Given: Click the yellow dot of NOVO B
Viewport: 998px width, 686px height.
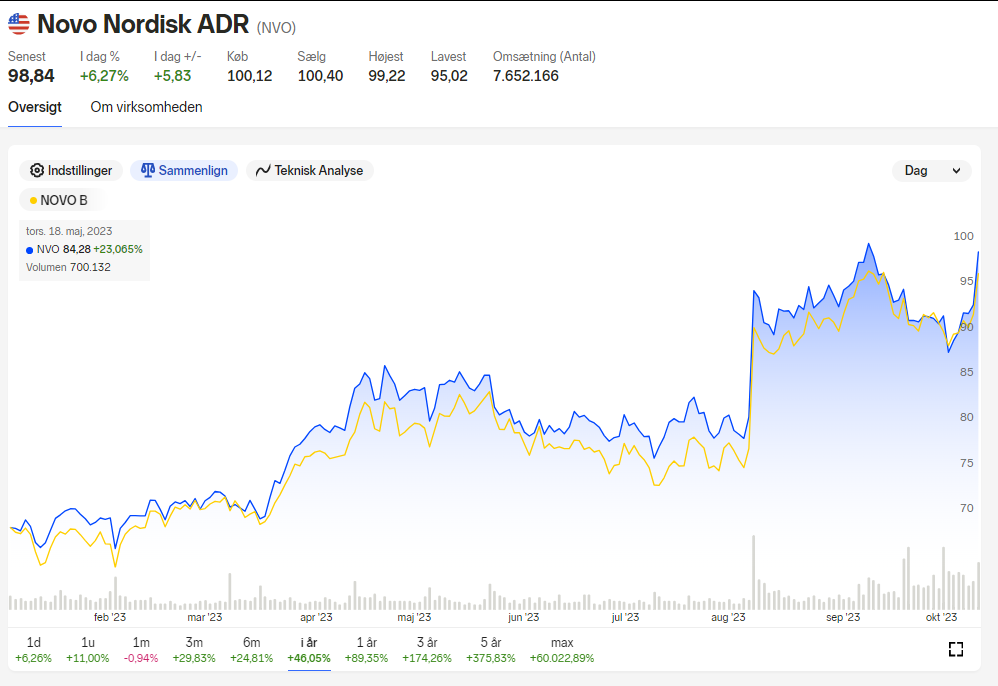Looking at the screenshot, I should [33, 200].
